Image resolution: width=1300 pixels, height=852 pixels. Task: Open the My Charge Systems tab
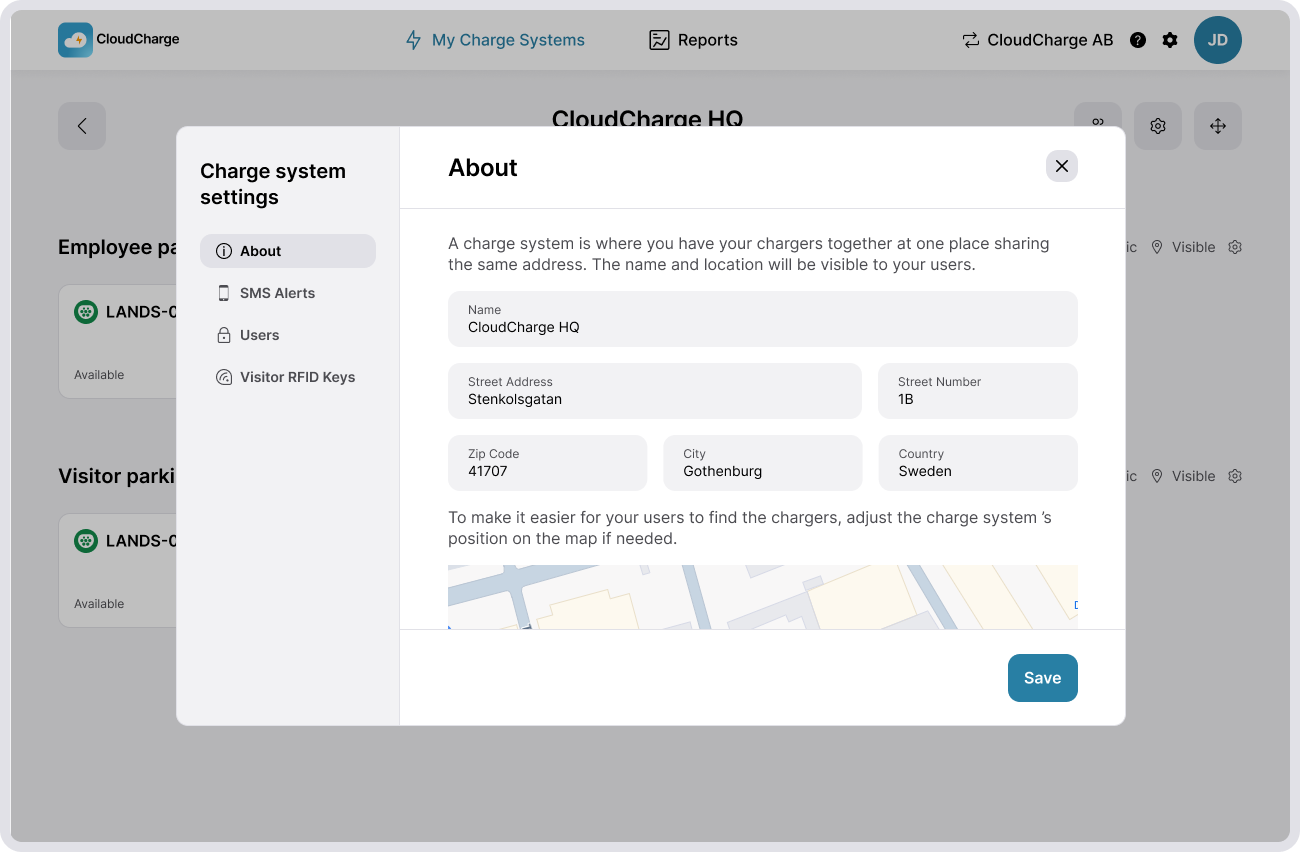(495, 40)
